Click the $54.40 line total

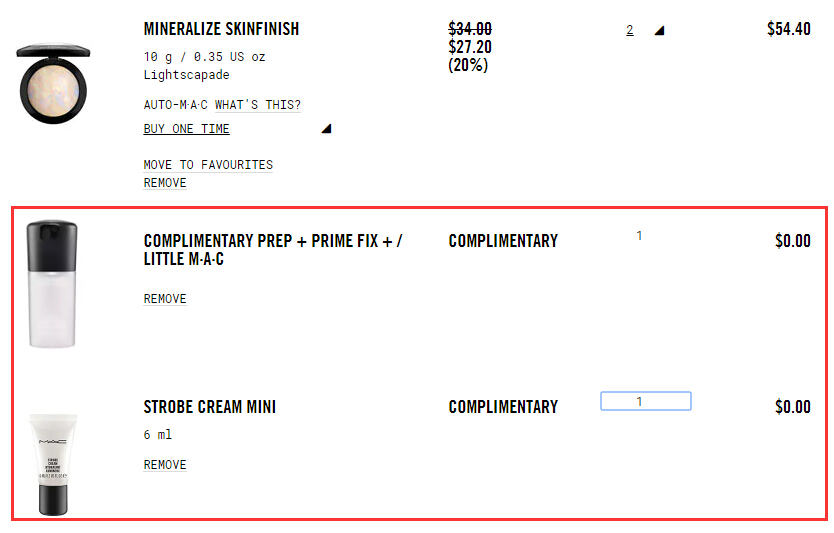pyautogui.click(x=788, y=29)
